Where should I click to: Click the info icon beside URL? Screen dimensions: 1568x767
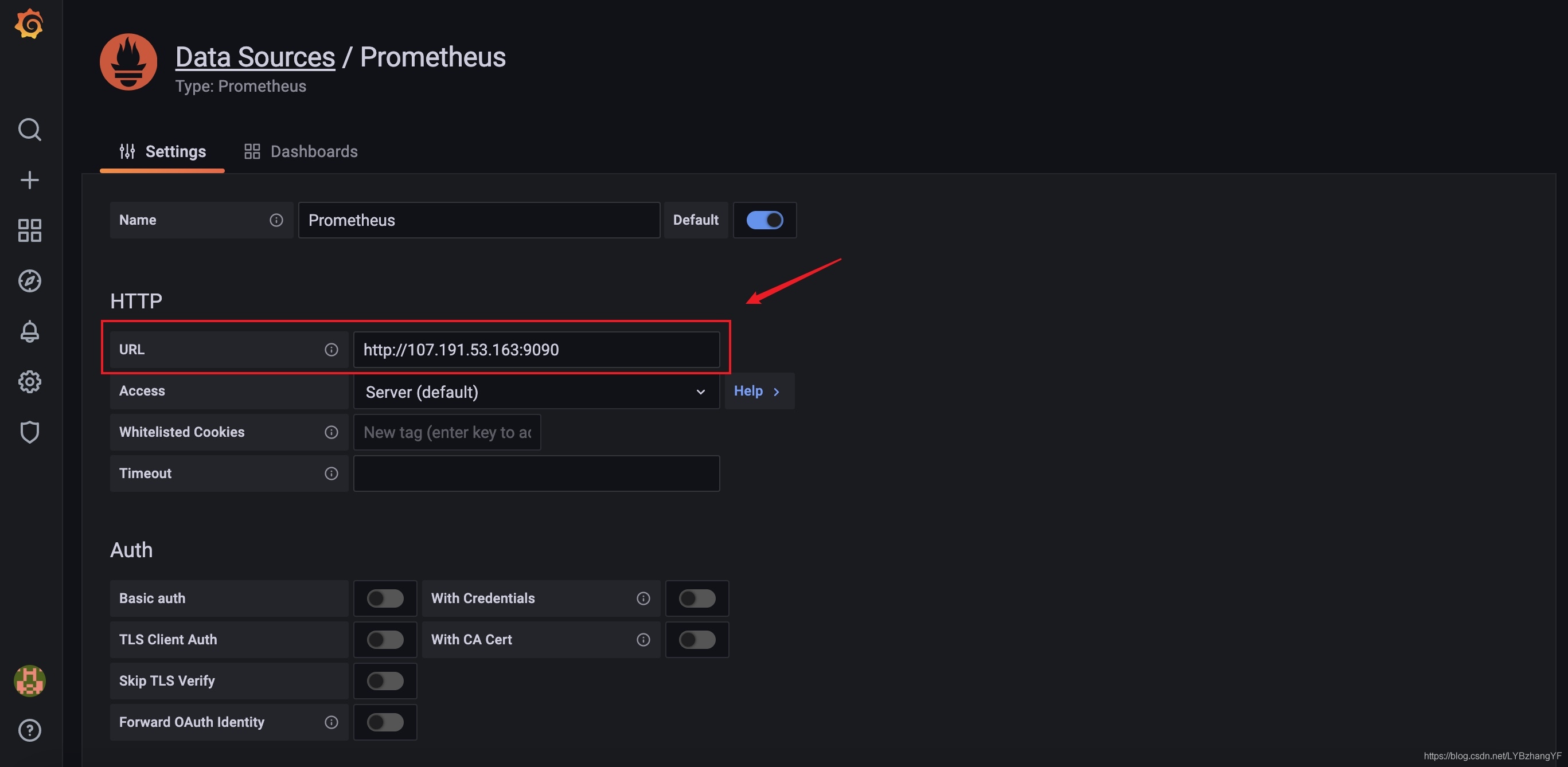(331, 350)
